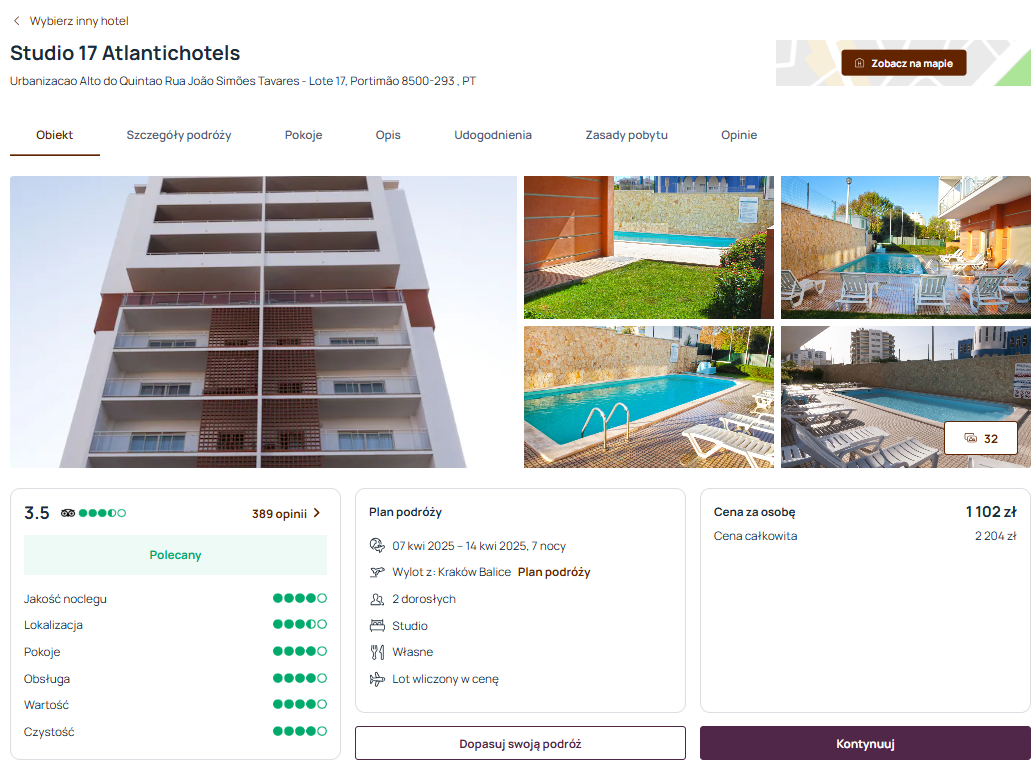Click the guests icon beside 2 dorosłych
Screen dimensions: 1033x762
pyautogui.click(x=377, y=599)
